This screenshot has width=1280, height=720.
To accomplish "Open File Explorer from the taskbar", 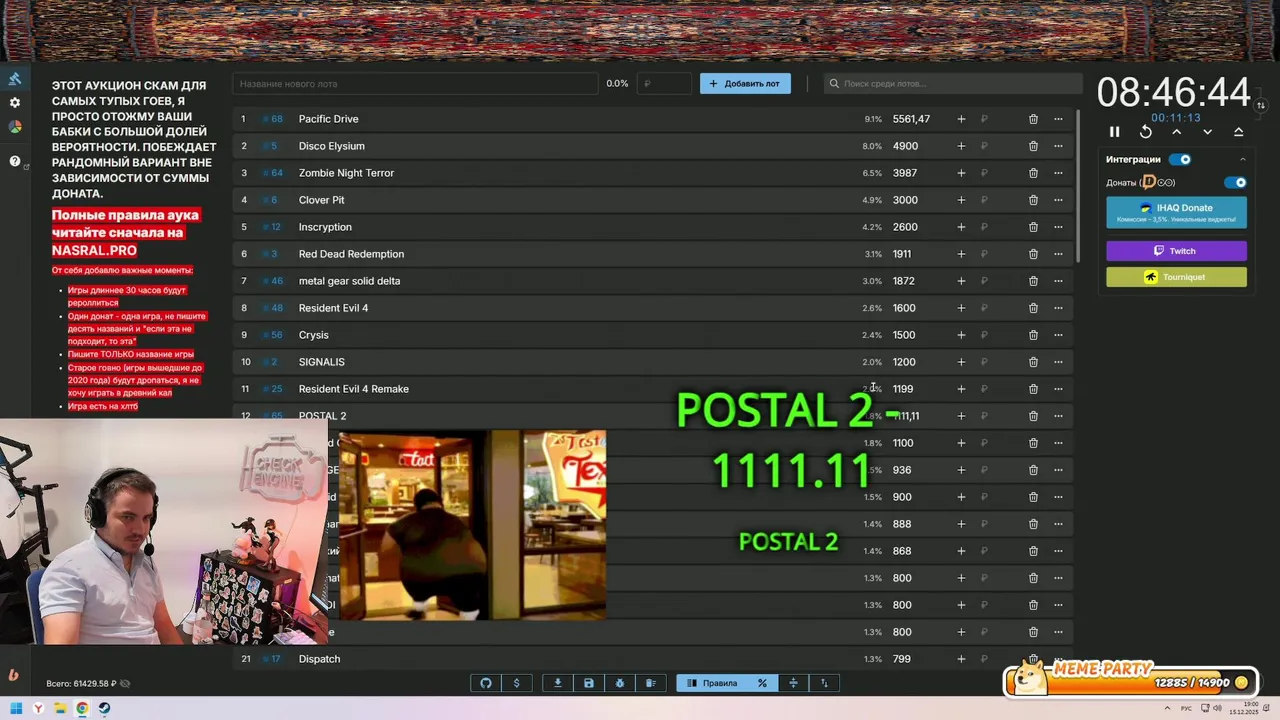I will 60,709.
